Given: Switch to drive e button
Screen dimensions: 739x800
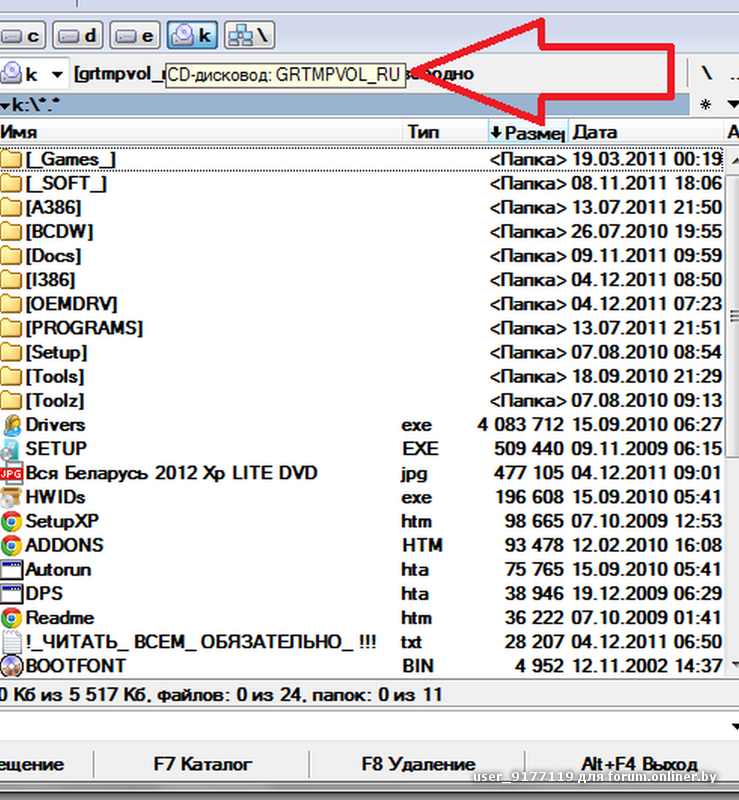Looking at the screenshot, I should pos(135,35).
